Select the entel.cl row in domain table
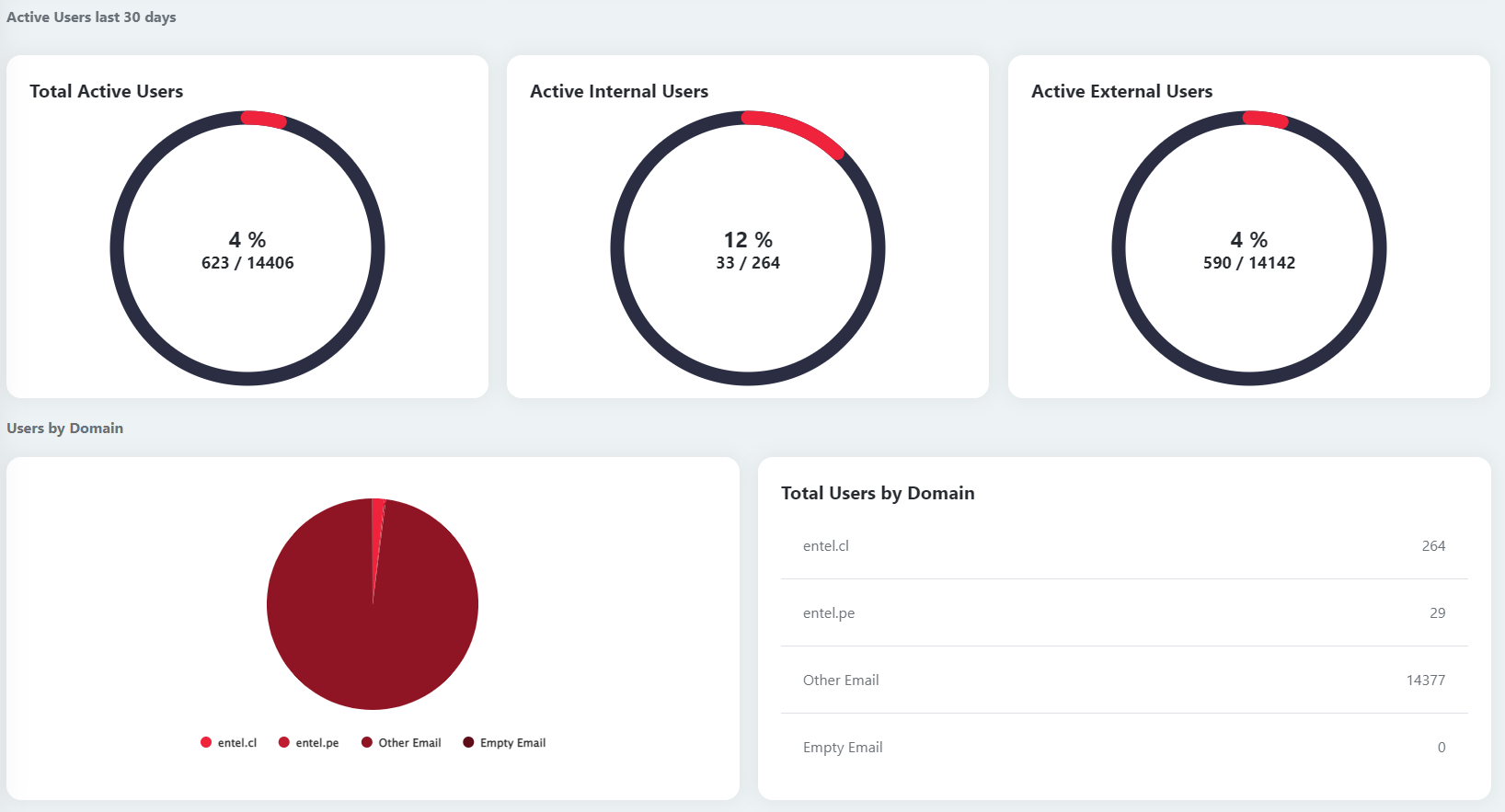This screenshot has height=812, width=1505. click(1124, 546)
